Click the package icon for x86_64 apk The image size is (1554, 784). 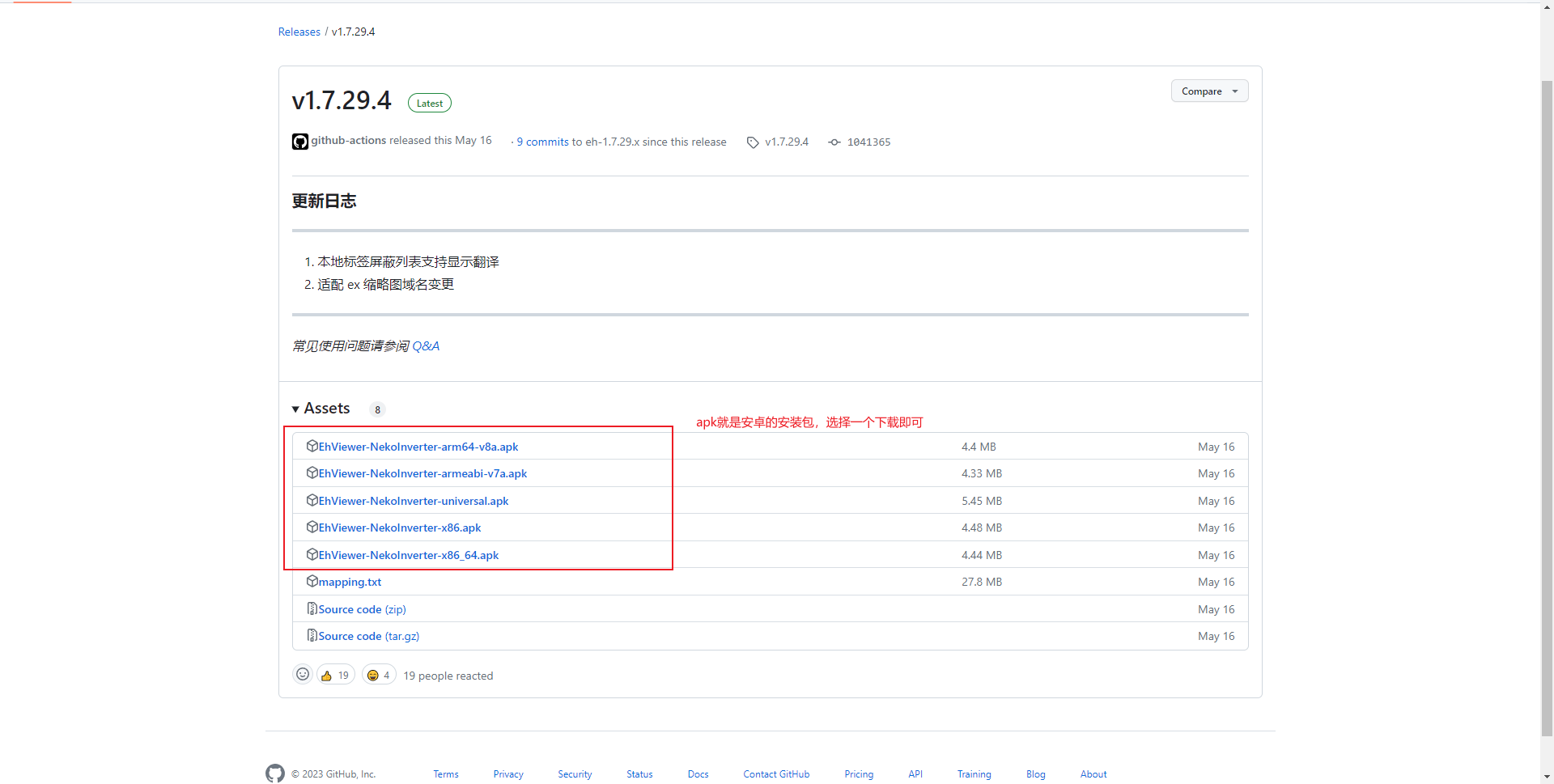(312, 554)
